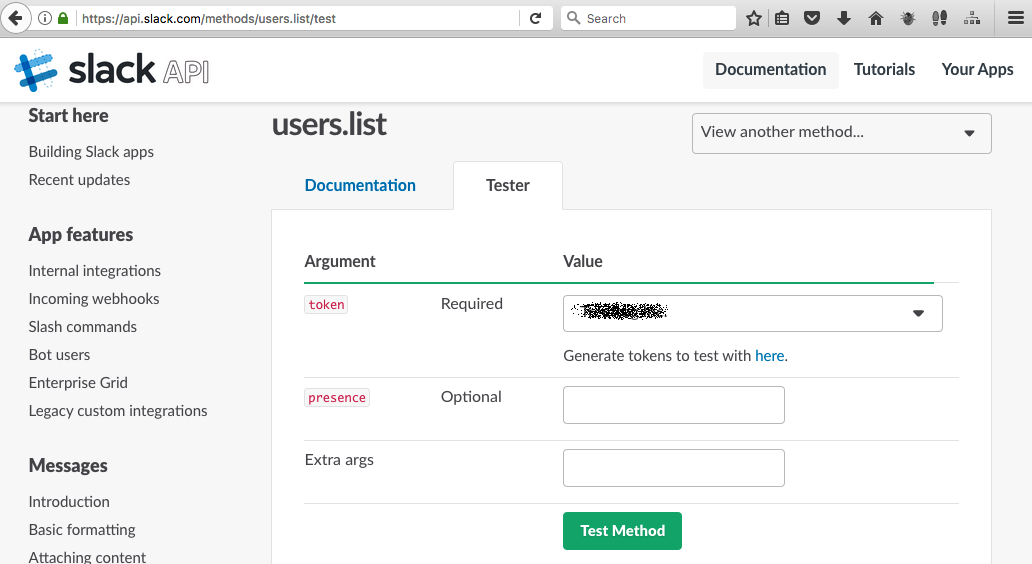The height and width of the screenshot is (564, 1032).
Task: Show bookmarks list icon in toolbar
Action: 782,18
